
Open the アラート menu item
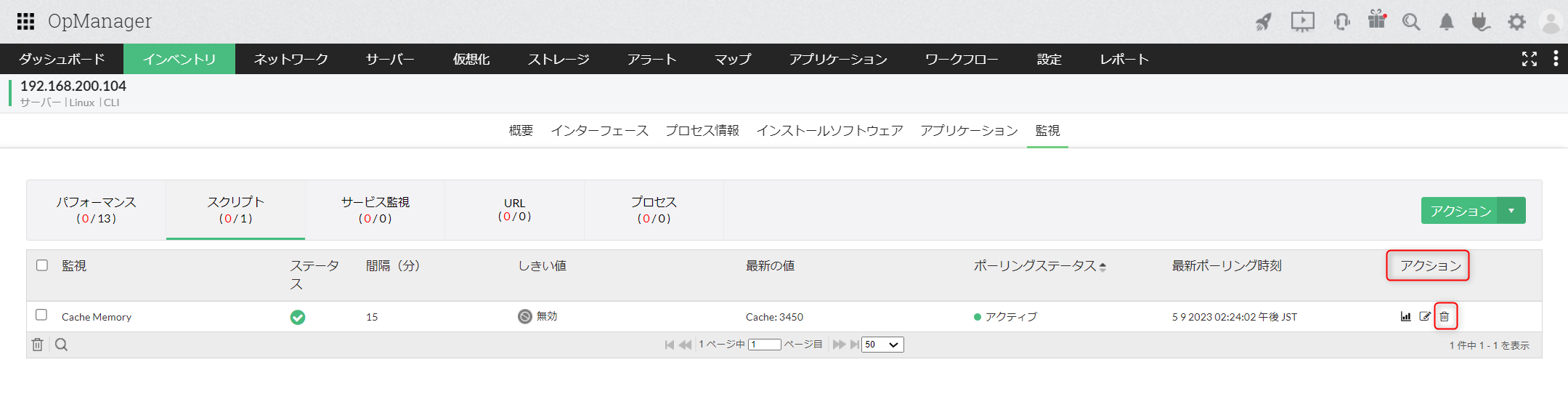pyautogui.click(x=651, y=59)
